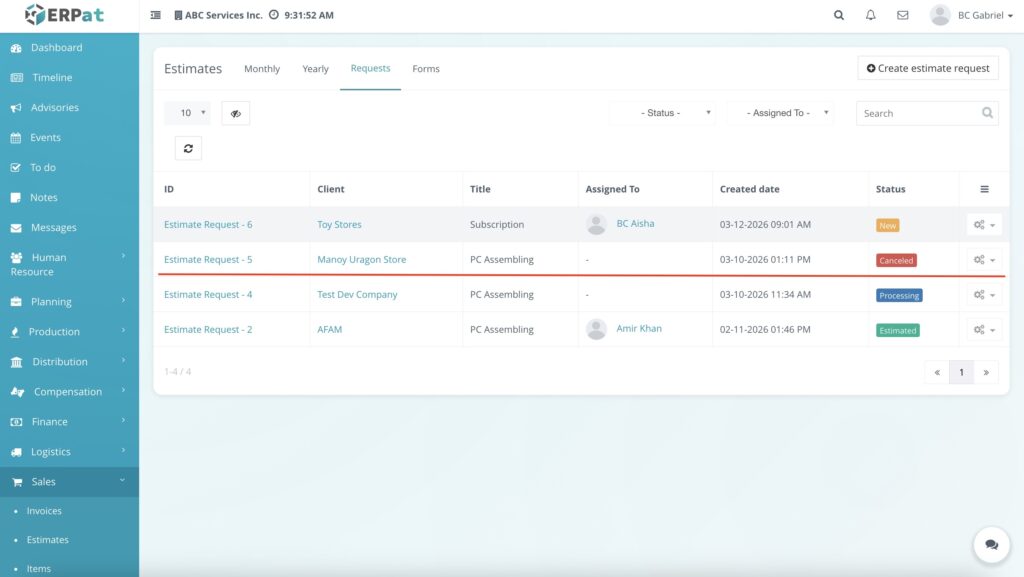The image size is (1024, 577).
Task: Open actions gear for Estimate Request - 6
Action: 983,225
